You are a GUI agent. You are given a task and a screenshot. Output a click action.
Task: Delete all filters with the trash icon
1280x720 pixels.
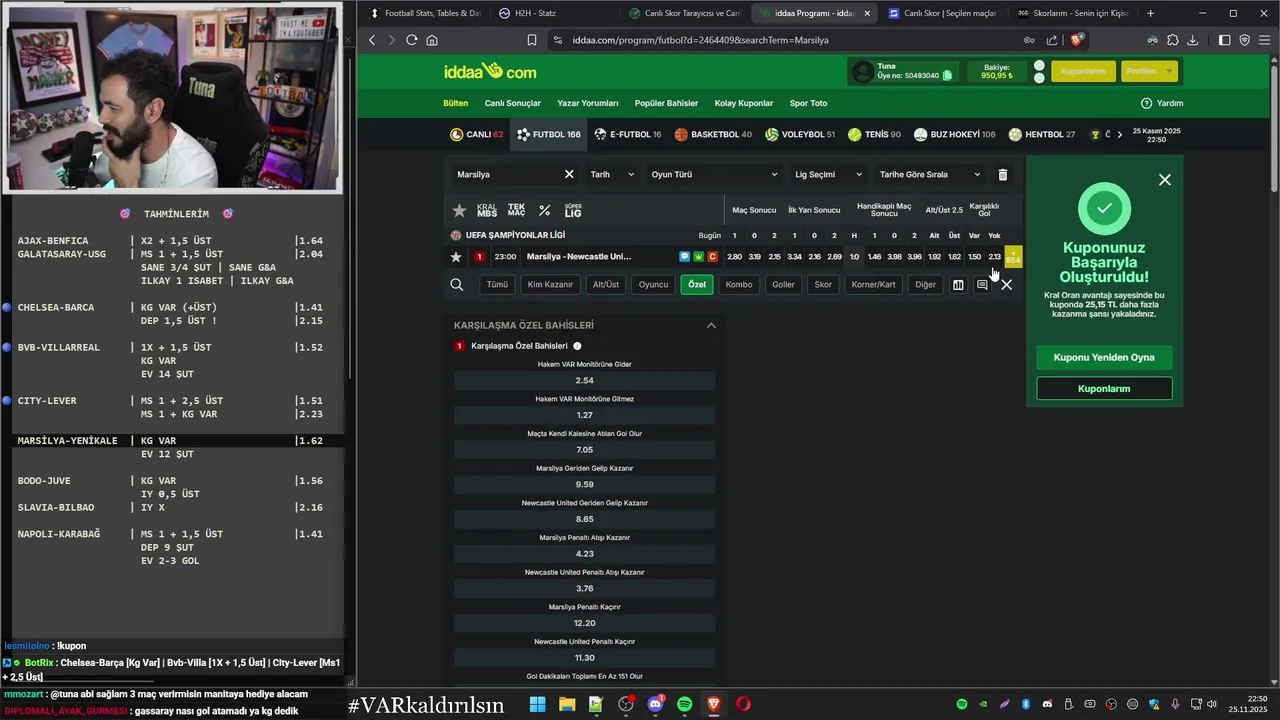point(1003,174)
